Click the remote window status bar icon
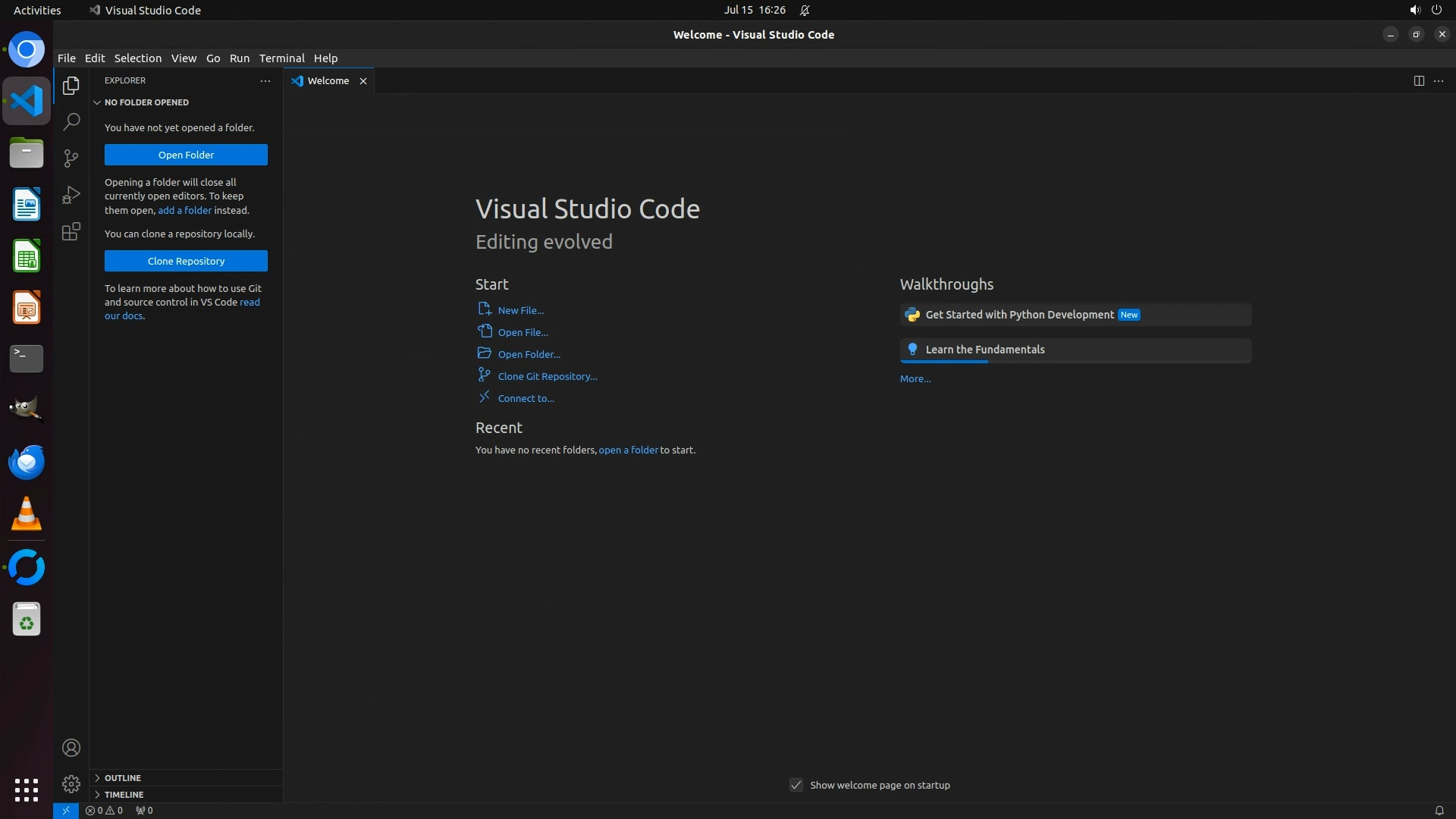The height and width of the screenshot is (819, 1456). (x=66, y=810)
